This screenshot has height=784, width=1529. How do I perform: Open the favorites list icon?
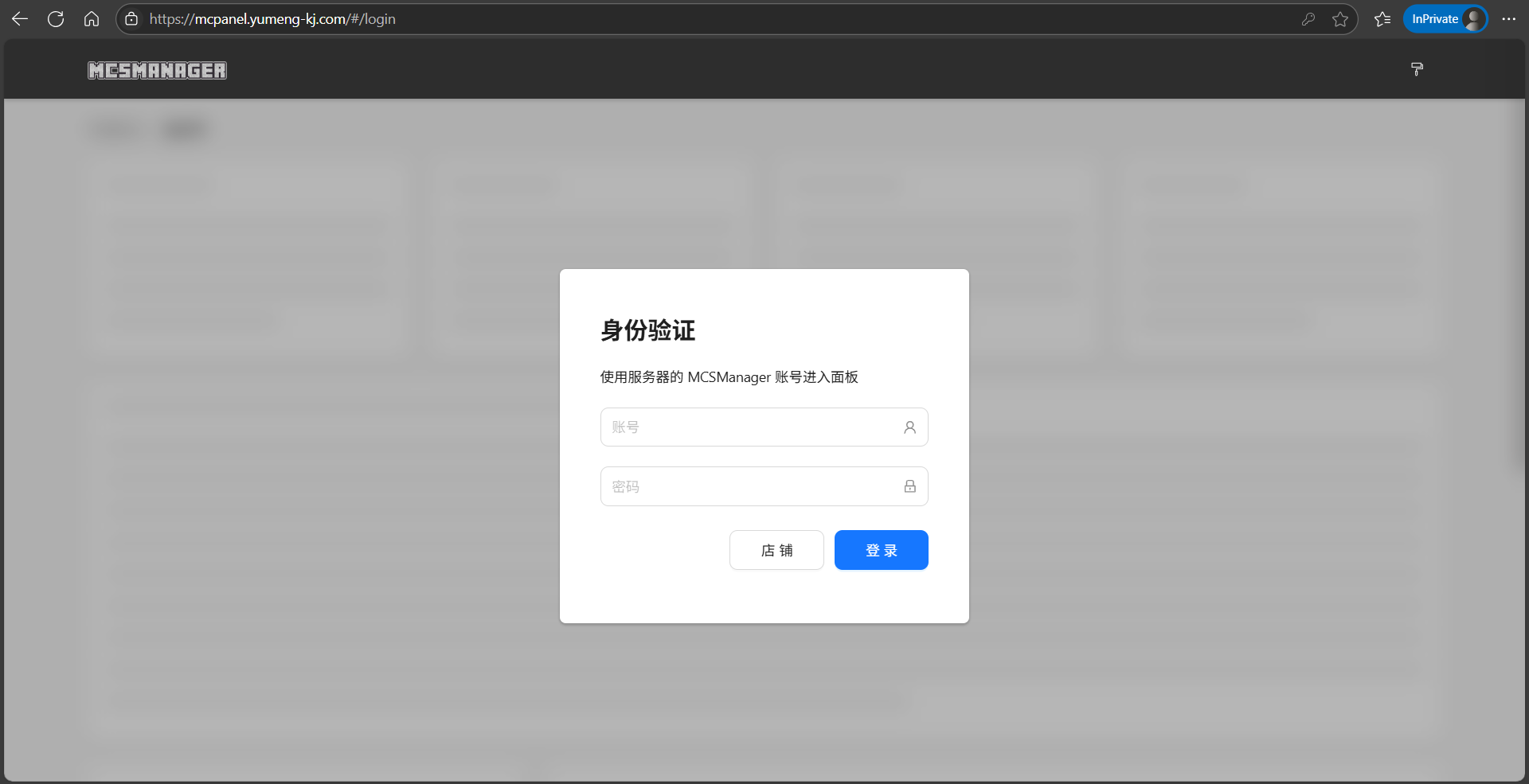click(x=1382, y=19)
